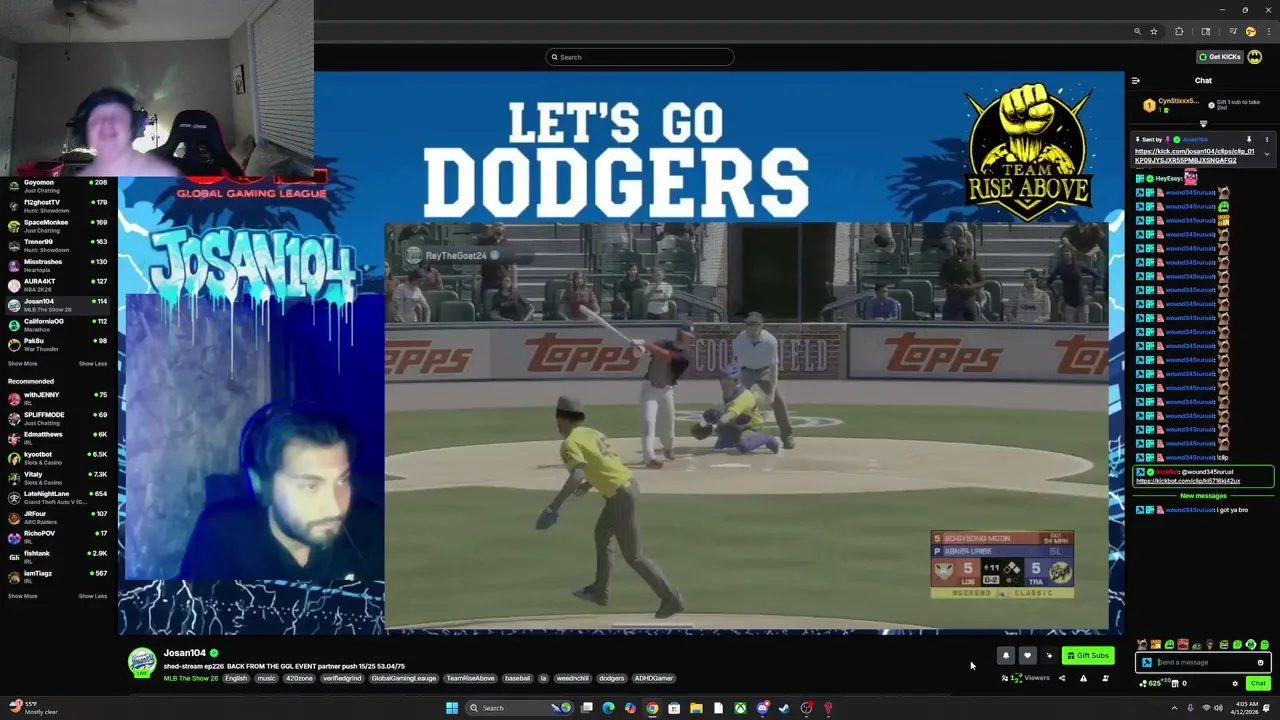Open AURA4KT channel in sidebar
Image resolution: width=1280 pixels, height=720 pixels.
(x=58, y=285)
